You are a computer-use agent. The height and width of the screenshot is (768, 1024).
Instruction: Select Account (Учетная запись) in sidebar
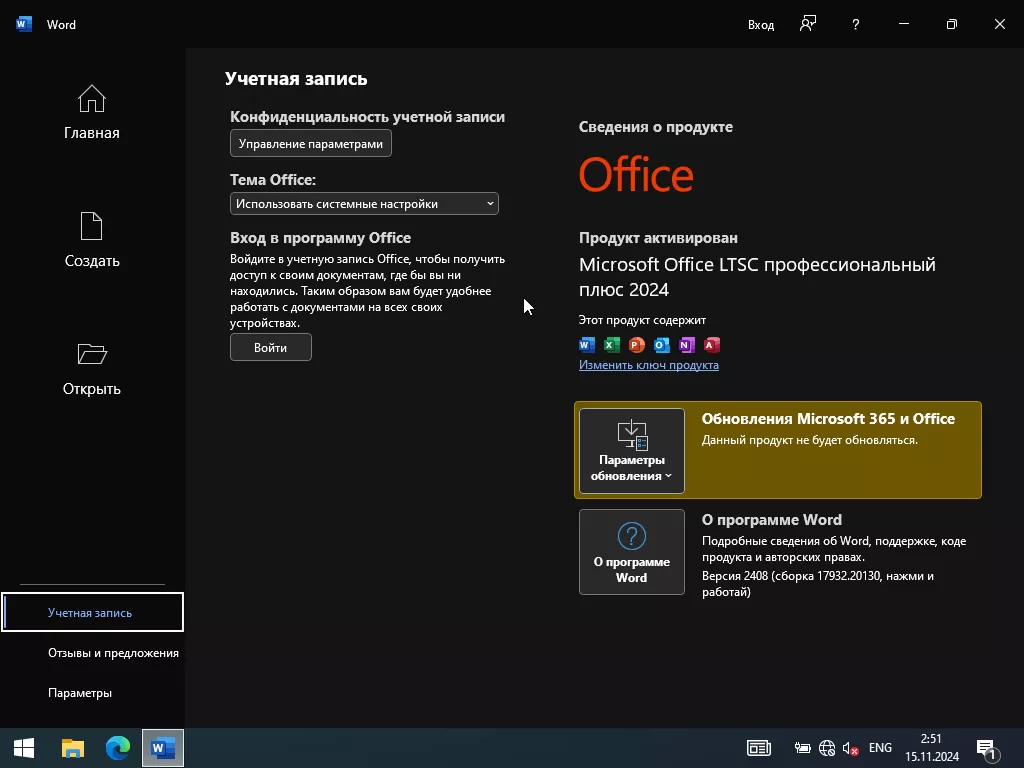[91, 613]
